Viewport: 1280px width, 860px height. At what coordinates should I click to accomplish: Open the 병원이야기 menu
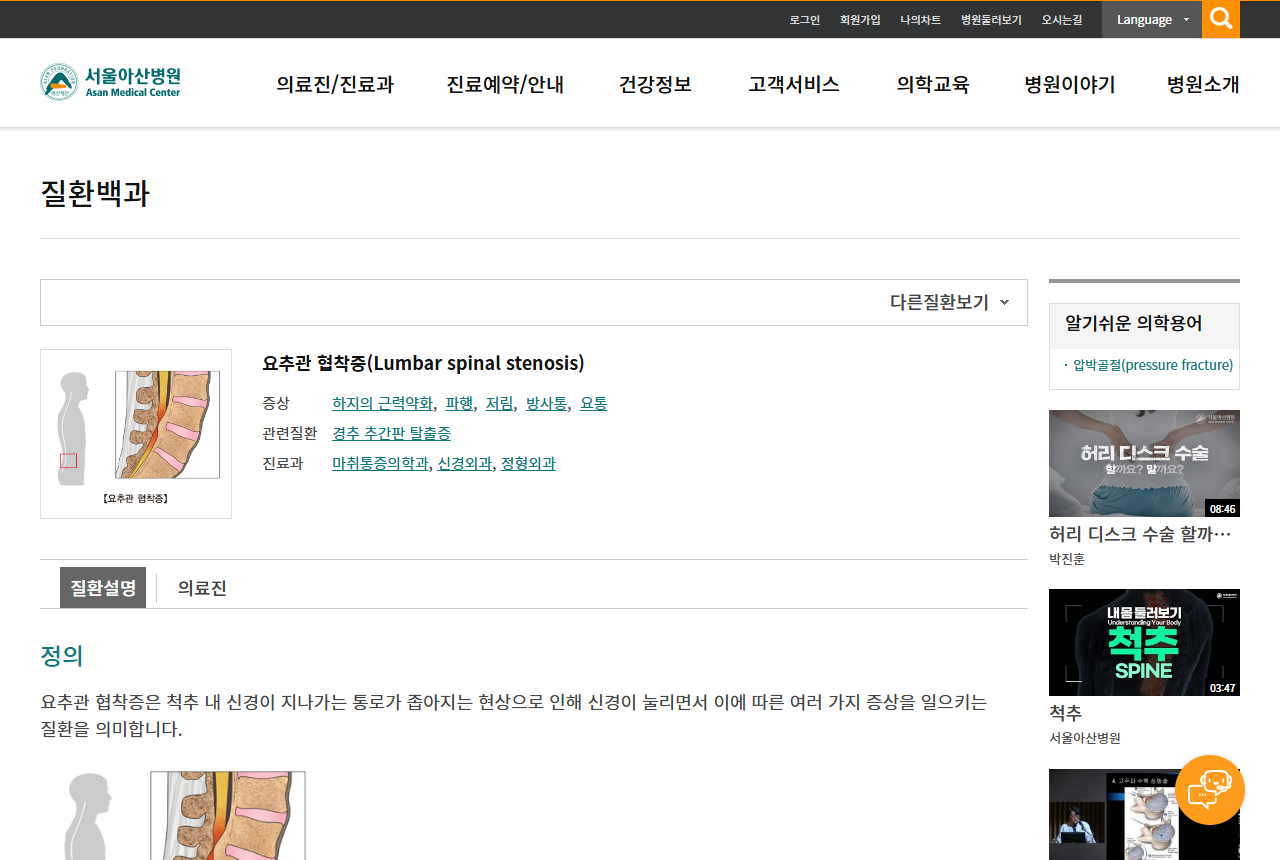click(x=1069, y=84)
